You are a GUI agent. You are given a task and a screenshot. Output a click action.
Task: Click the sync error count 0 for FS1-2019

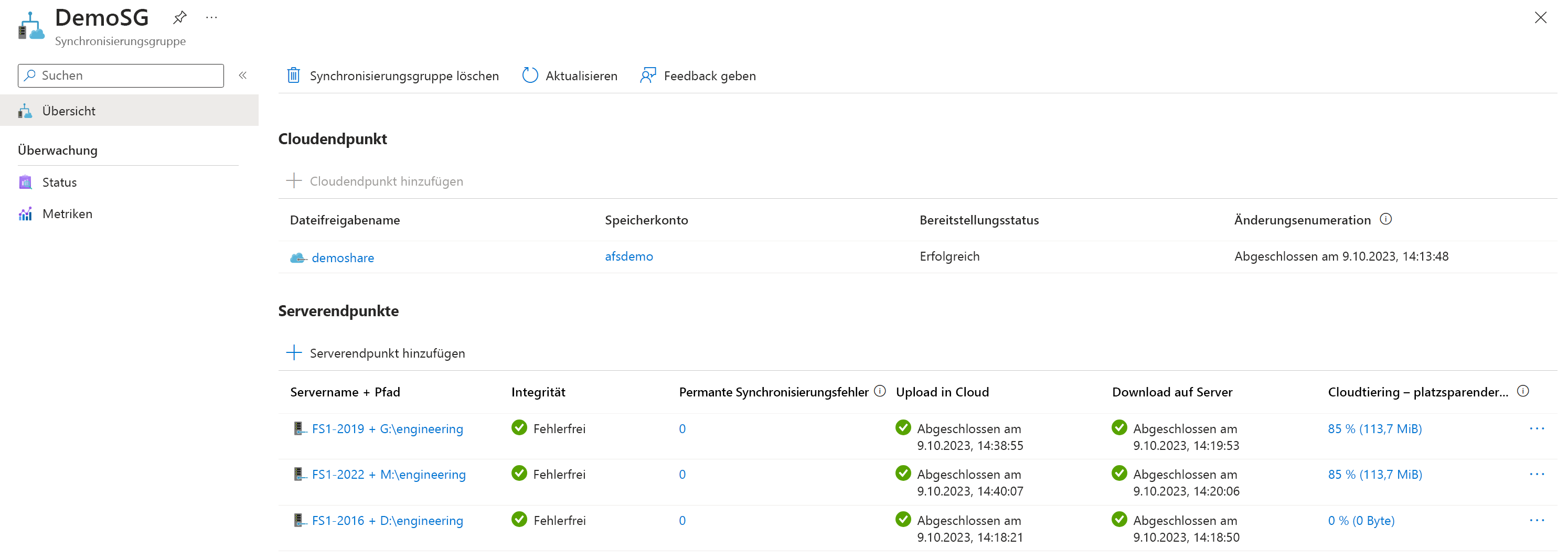pos(682,429)
